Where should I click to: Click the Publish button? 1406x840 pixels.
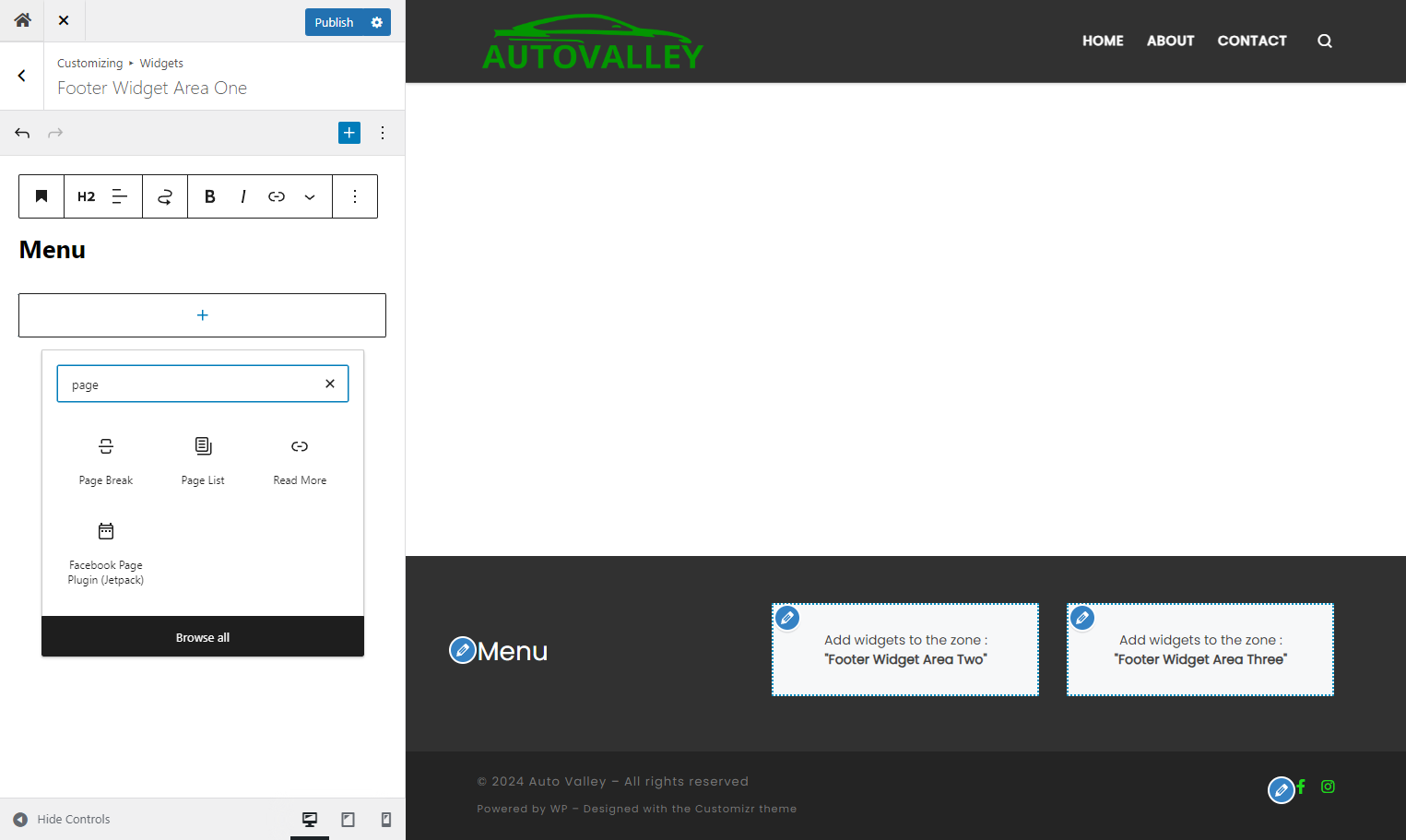pyautogui.click(x=334, y=22)
